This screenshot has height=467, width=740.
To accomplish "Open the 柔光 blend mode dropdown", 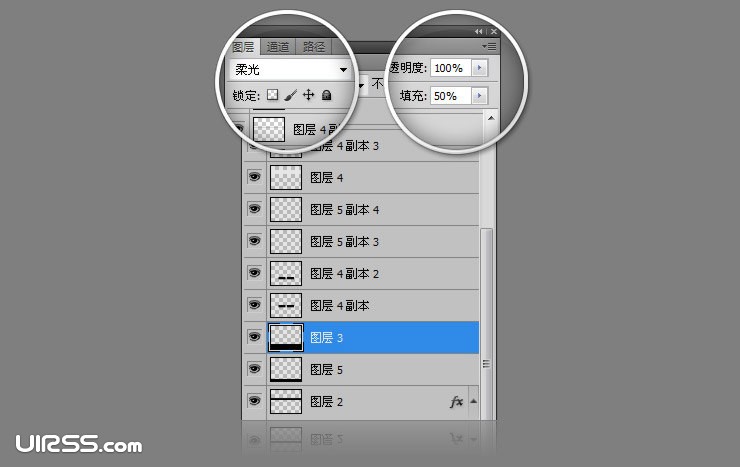I will click(x=291, y=70).
